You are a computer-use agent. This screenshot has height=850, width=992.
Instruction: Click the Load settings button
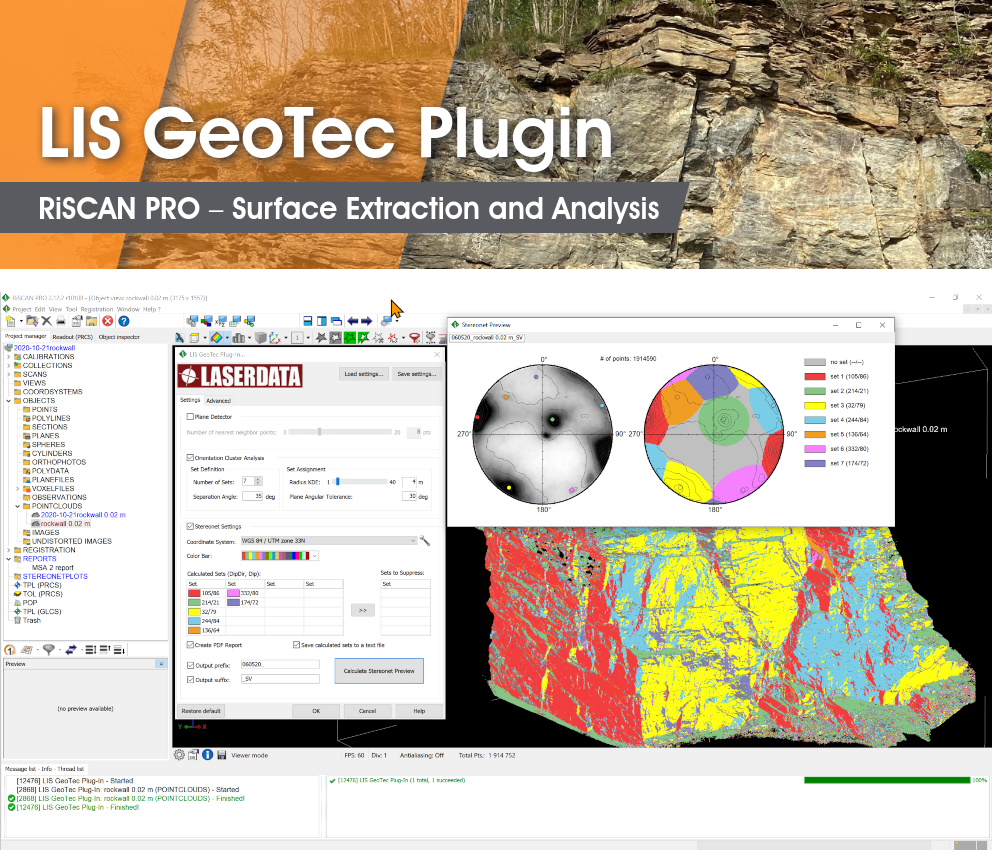[x=364, y=374]
